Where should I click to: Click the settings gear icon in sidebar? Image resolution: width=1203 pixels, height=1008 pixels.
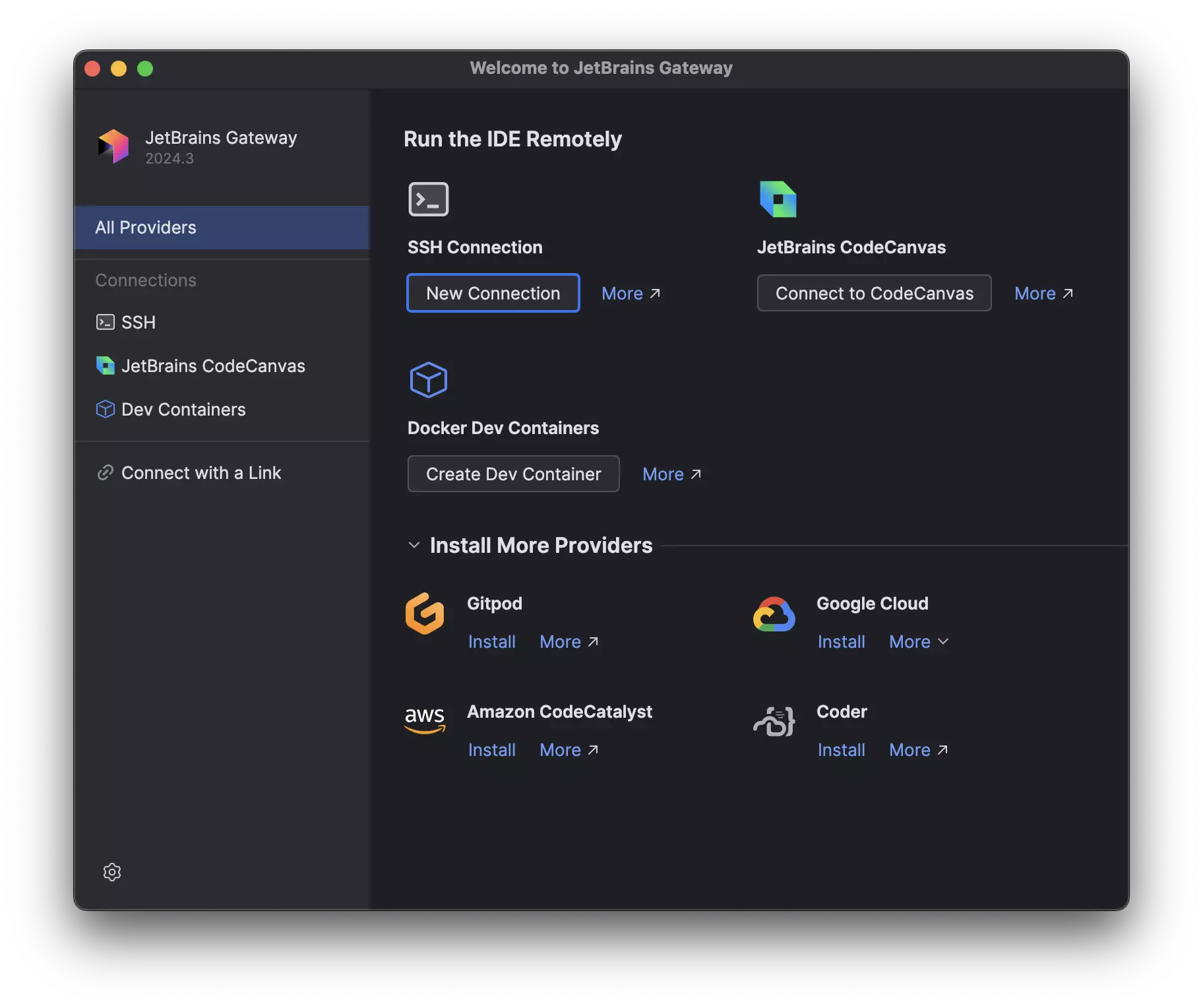(112, 871)
